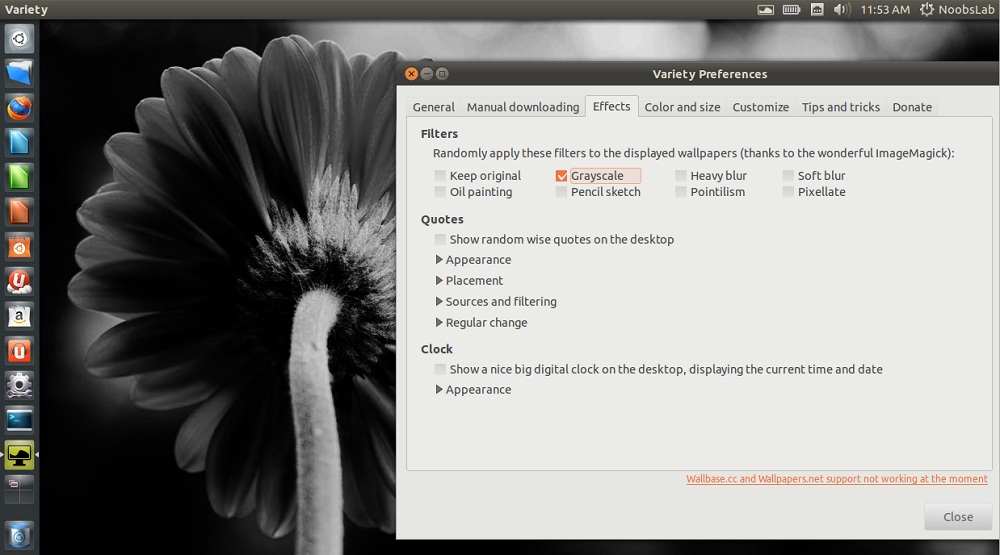Expand Quotes Appearance section

(439, 260)
